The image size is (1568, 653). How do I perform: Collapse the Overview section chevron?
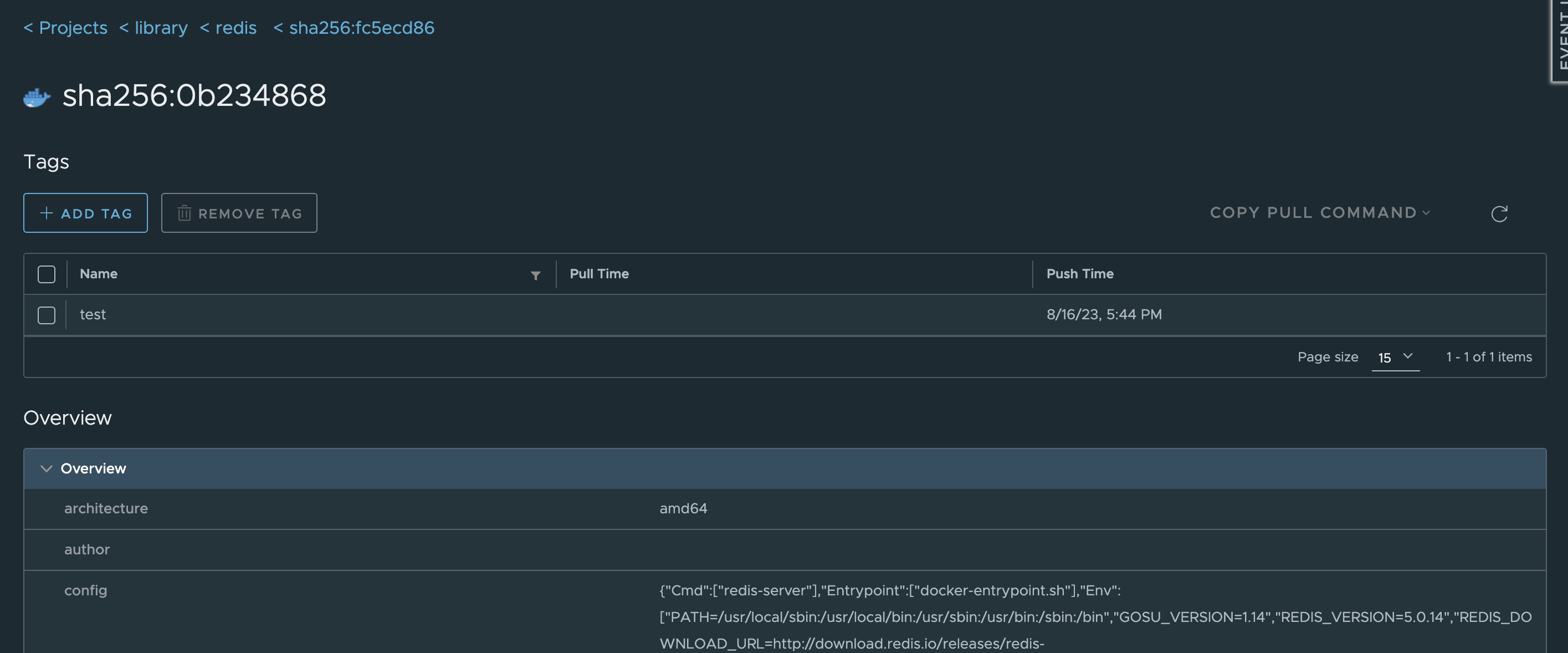46,468
